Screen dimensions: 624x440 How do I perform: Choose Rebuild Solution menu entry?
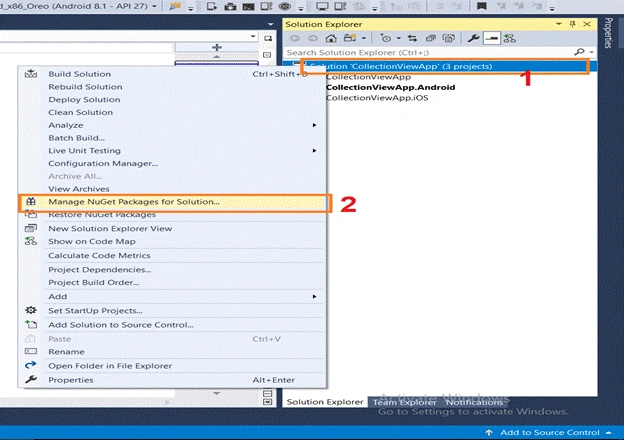coord(172,87)
